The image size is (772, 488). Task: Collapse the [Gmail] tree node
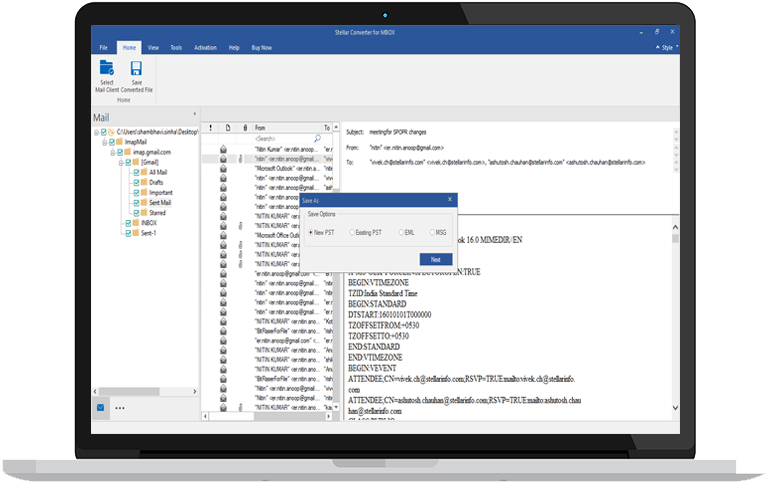point(119,162)
